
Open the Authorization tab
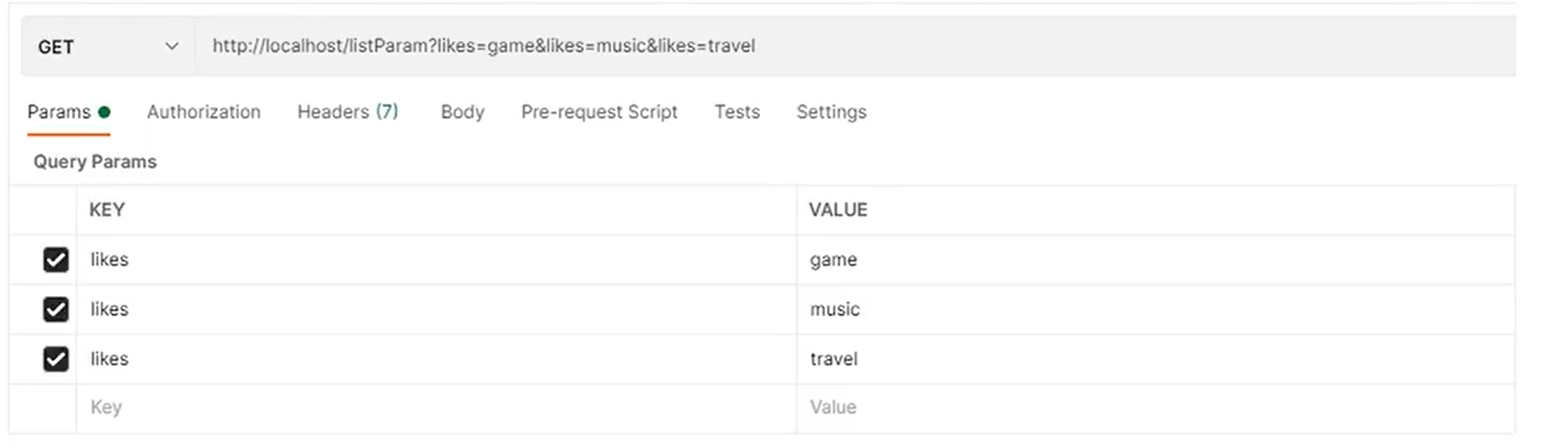(203, 112)
